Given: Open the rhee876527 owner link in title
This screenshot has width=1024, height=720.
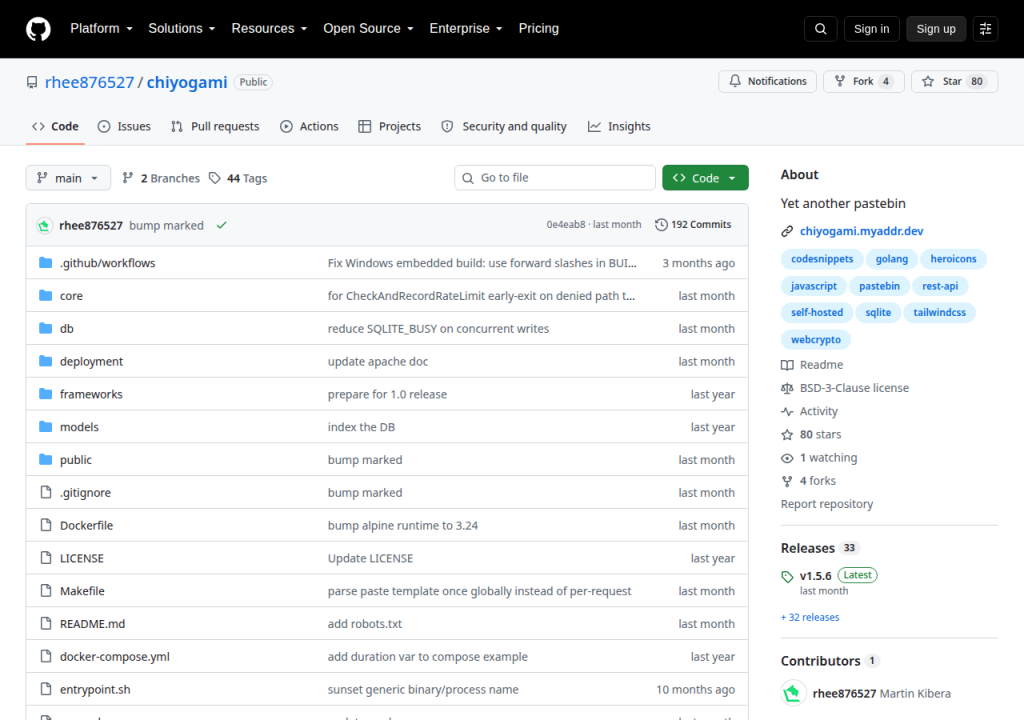Looking at the screenshot, I should pyautogui.click(x=89, y=82).
